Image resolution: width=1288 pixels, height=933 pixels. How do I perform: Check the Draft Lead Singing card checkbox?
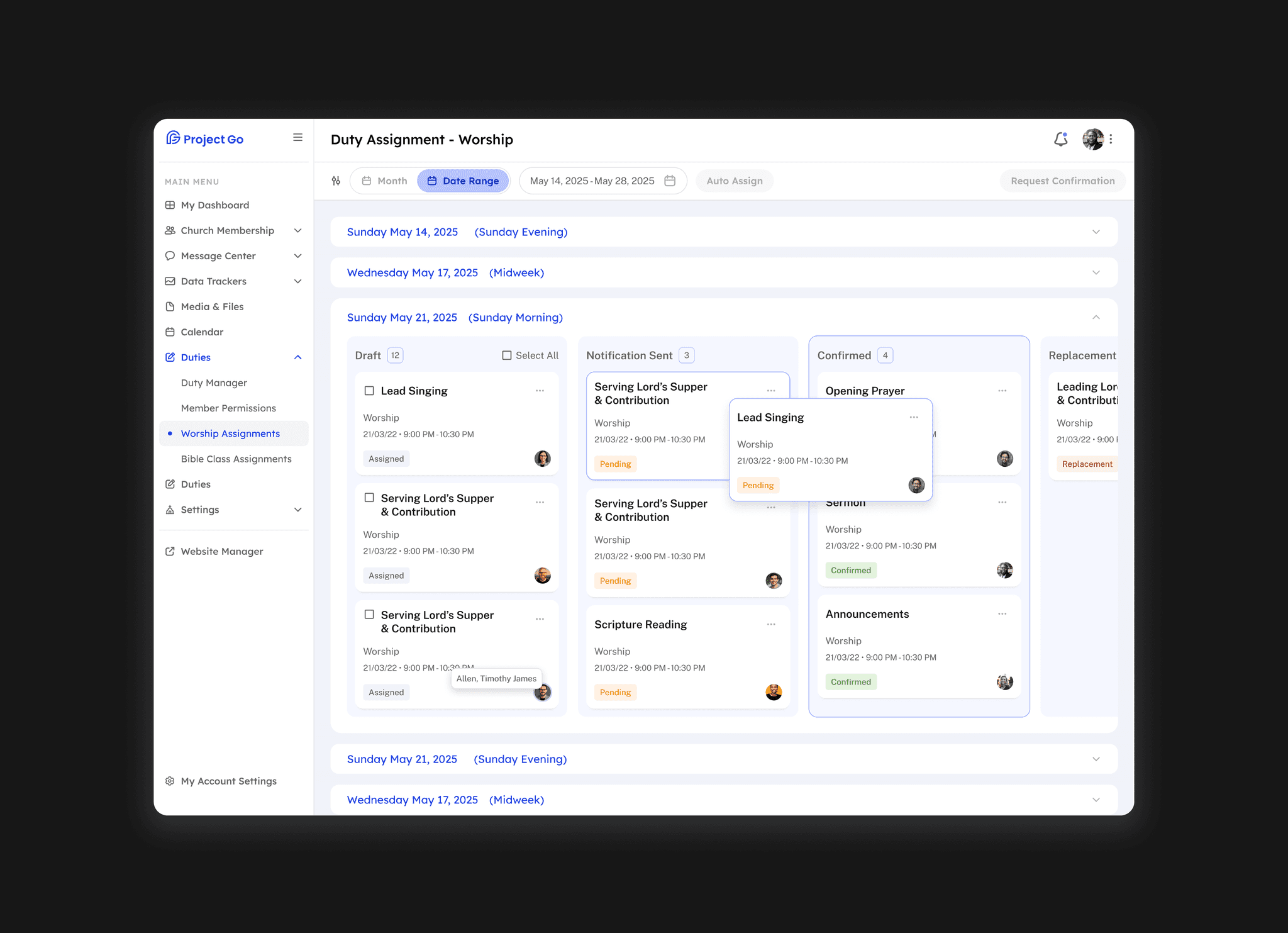coord(369,391)
